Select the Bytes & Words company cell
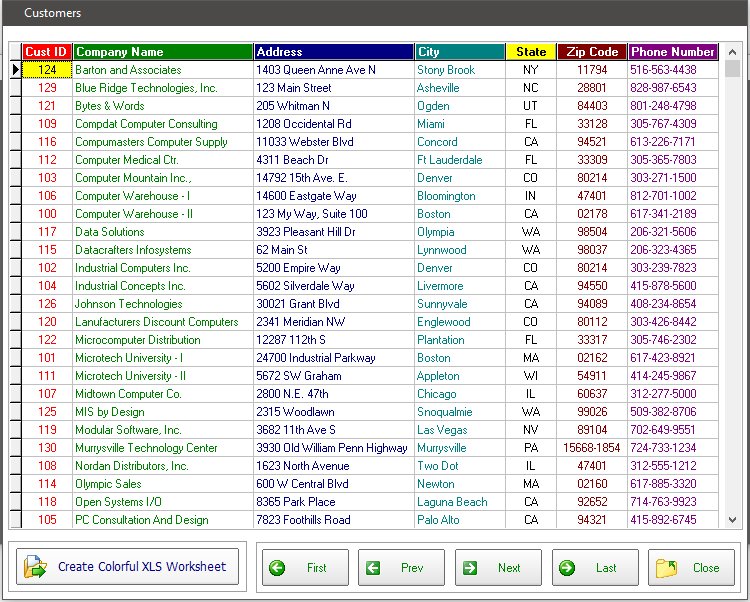The width and height of the screenshot is (750, 602). (x=110, y=106)
